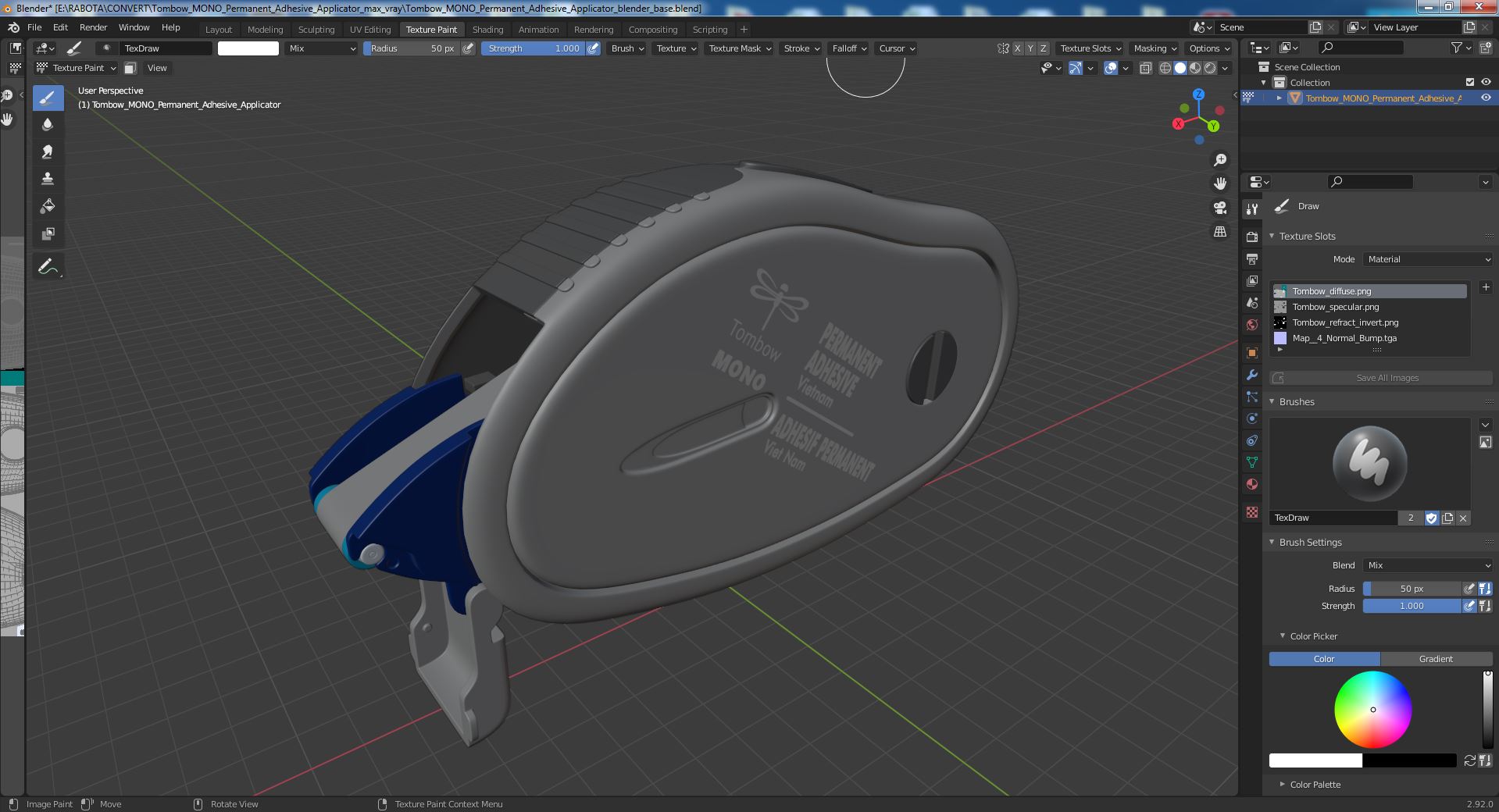Toggle X axis symmetry
Screen dimensions: 1499x812
click(1017, 48)
